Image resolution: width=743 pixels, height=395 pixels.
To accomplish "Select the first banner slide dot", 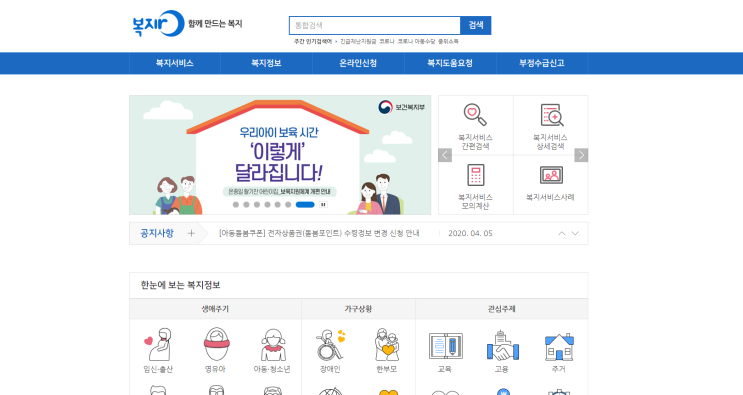I will click(236, 205).
